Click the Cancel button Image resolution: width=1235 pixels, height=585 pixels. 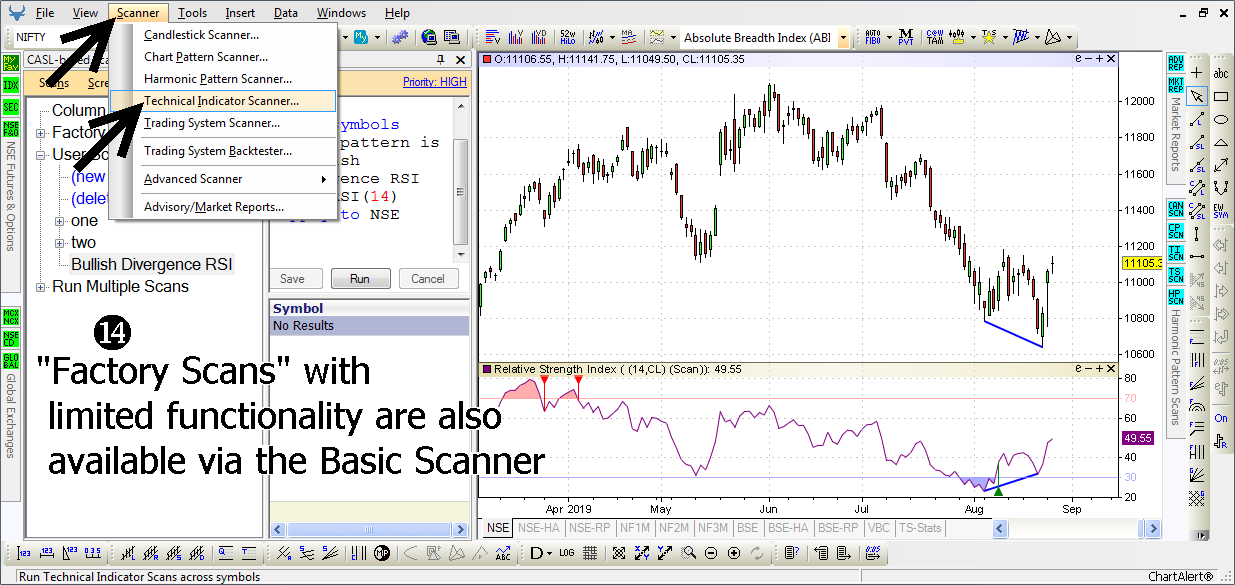(428, 279)
